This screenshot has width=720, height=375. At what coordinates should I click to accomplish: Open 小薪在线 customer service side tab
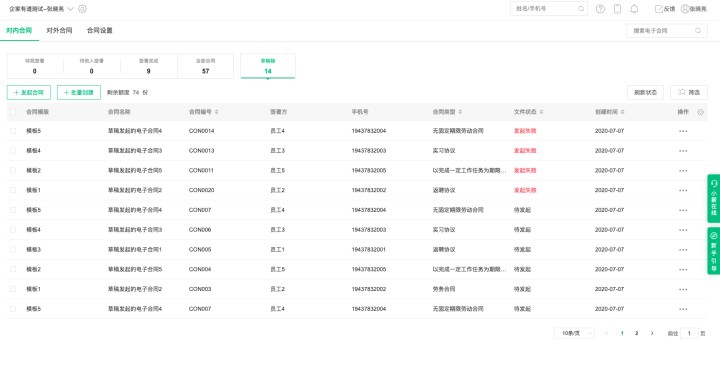714,198
